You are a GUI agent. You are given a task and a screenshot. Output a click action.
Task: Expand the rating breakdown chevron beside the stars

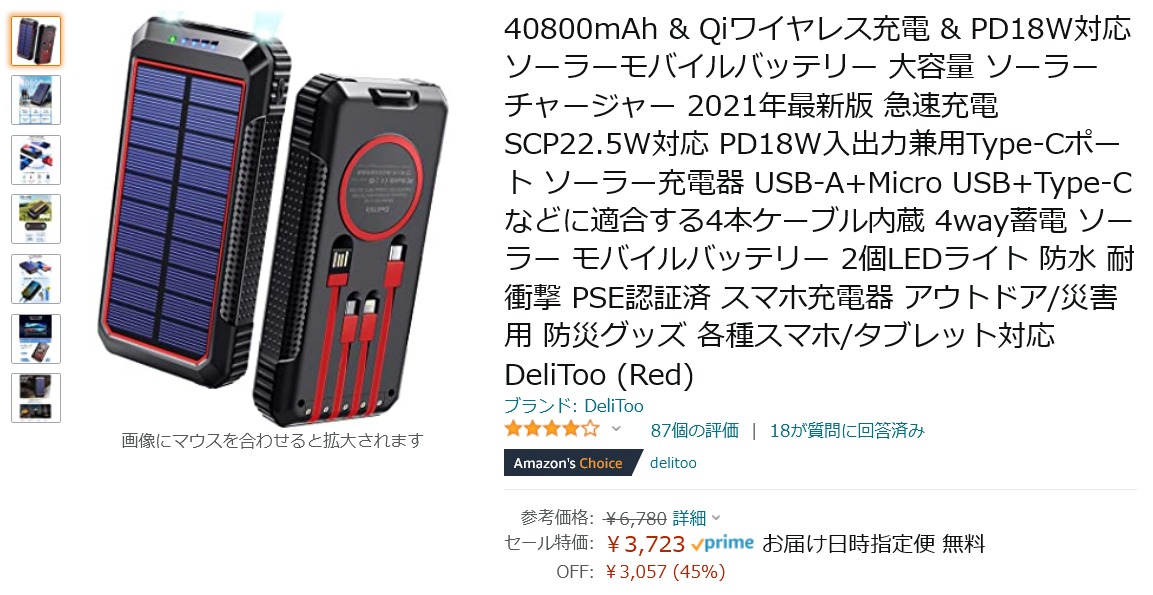pos(616,430)
